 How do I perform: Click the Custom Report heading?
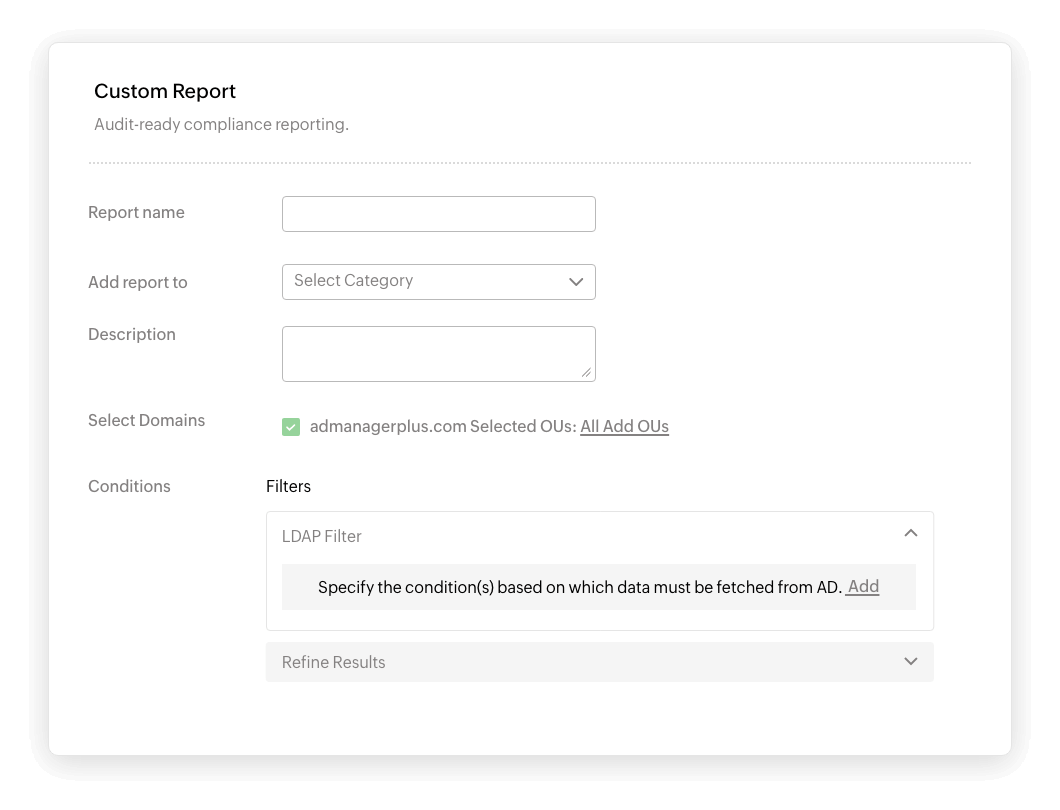tap(165, 91)
